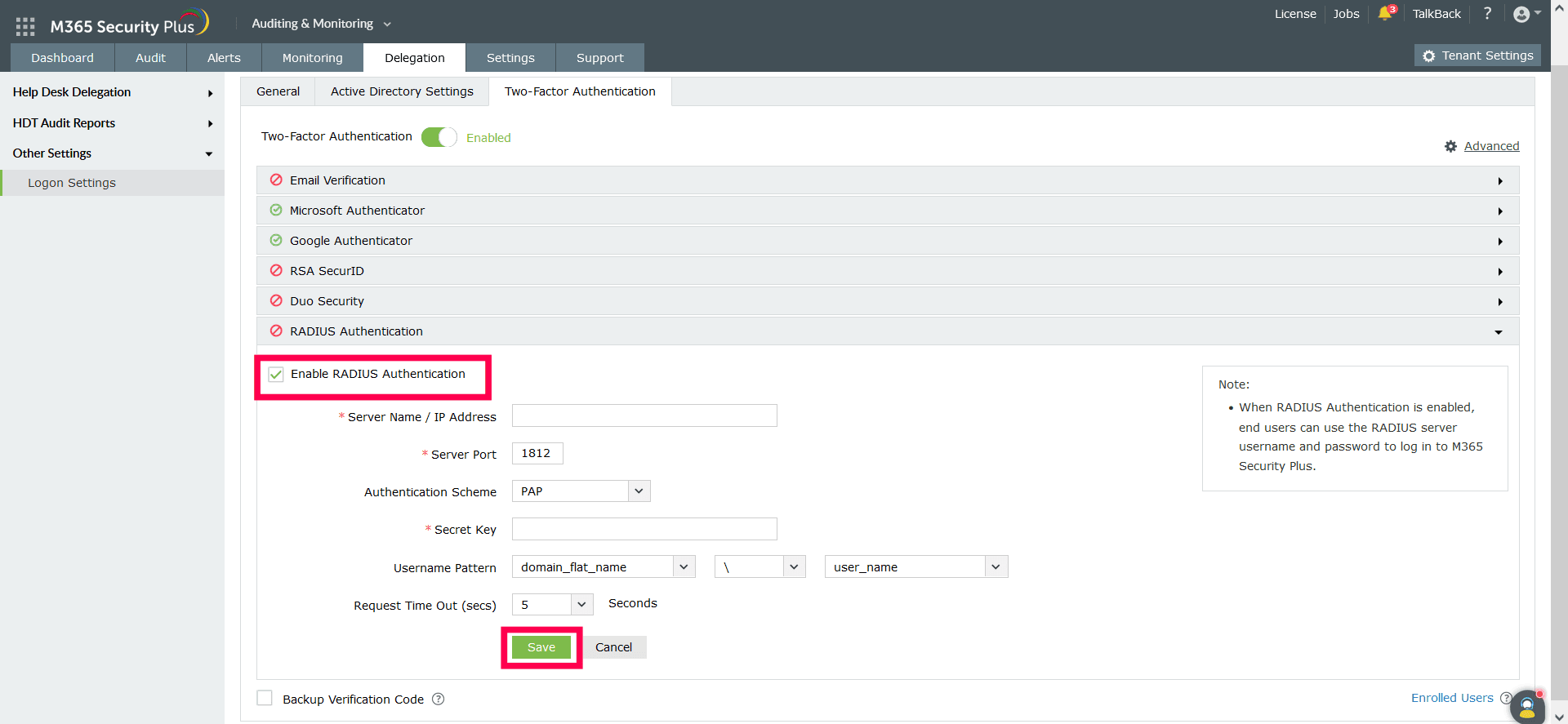The image size is (1568, 724).
Task: Click the help question mark icon
Action: pyautogui.click(x=1487, y=13)
